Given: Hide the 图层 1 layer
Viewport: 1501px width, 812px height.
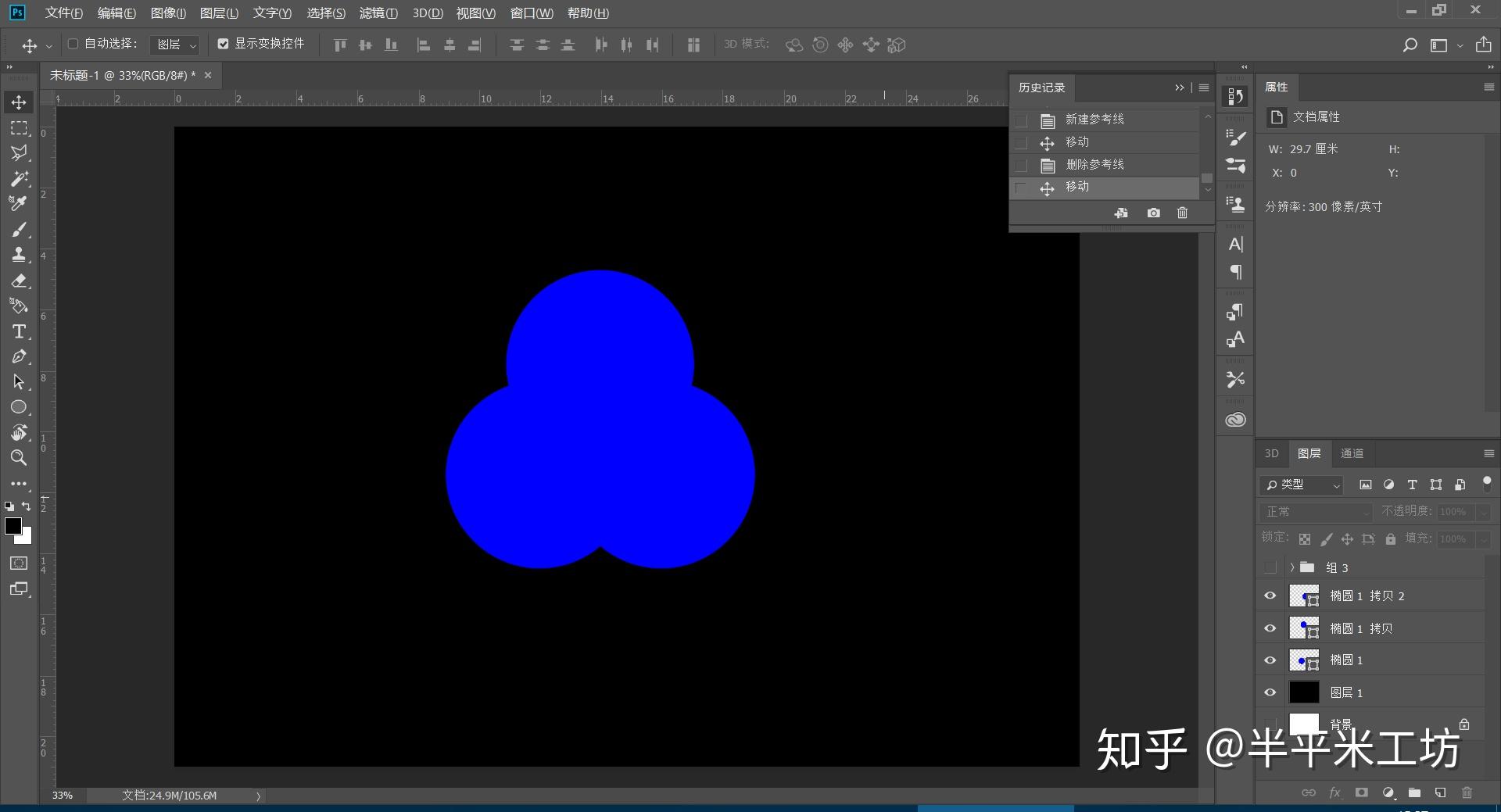Looking at the screenshot, I should click(x=1270, y=692).
